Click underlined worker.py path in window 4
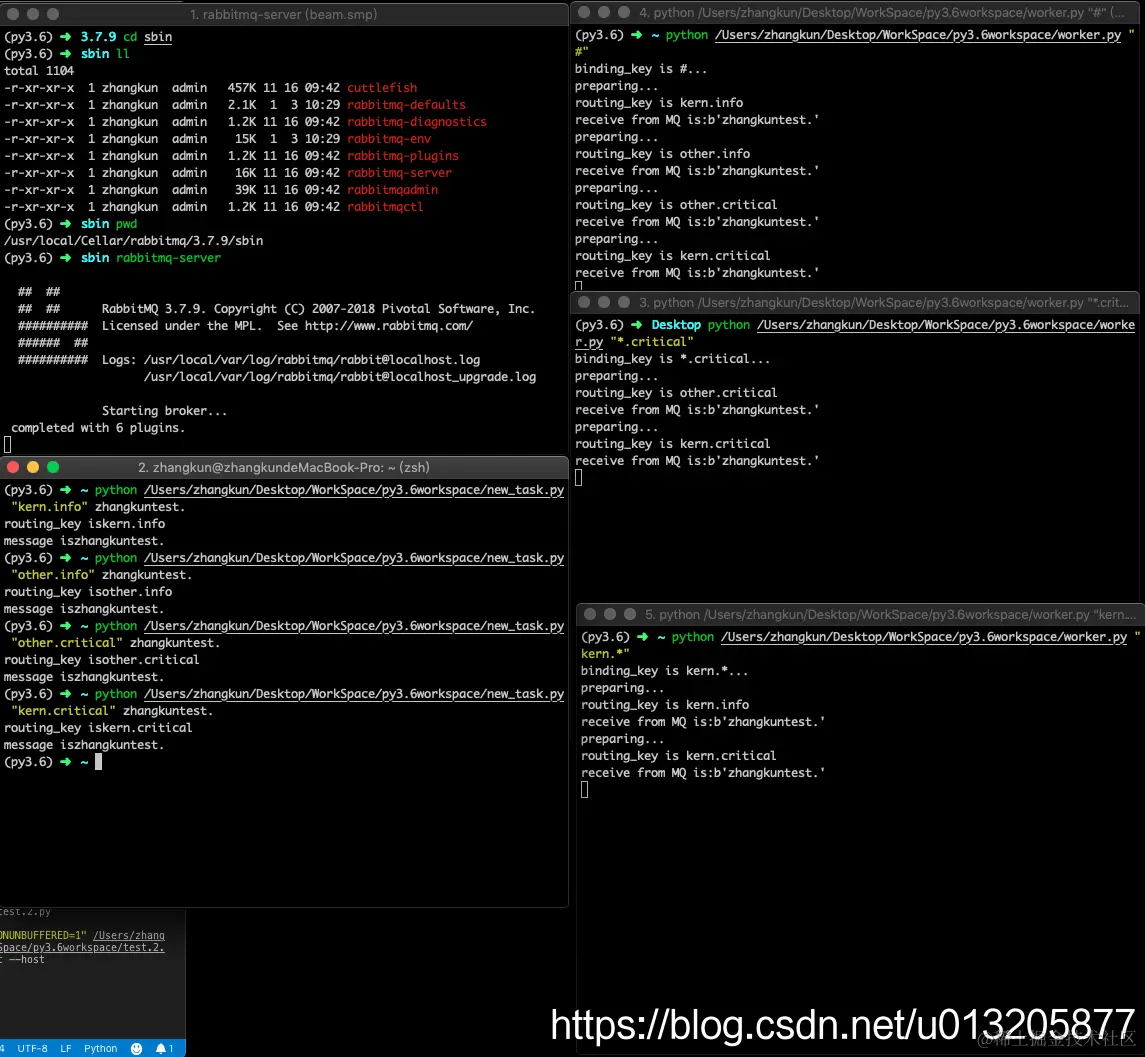 tap(918, 35)
